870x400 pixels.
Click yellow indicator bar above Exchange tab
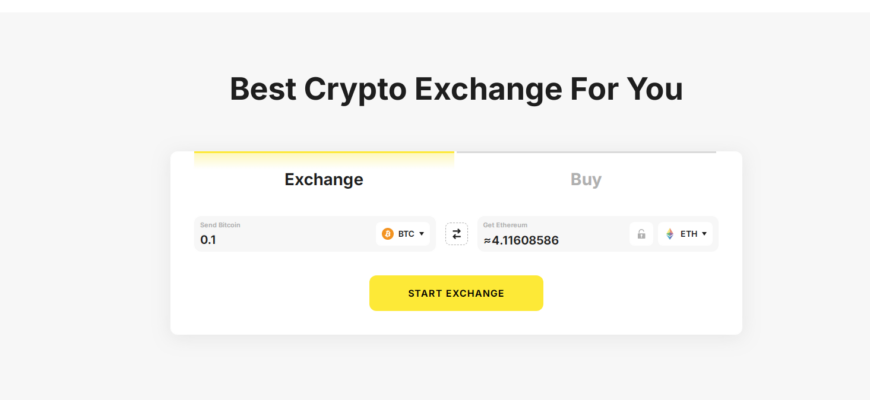324,152
